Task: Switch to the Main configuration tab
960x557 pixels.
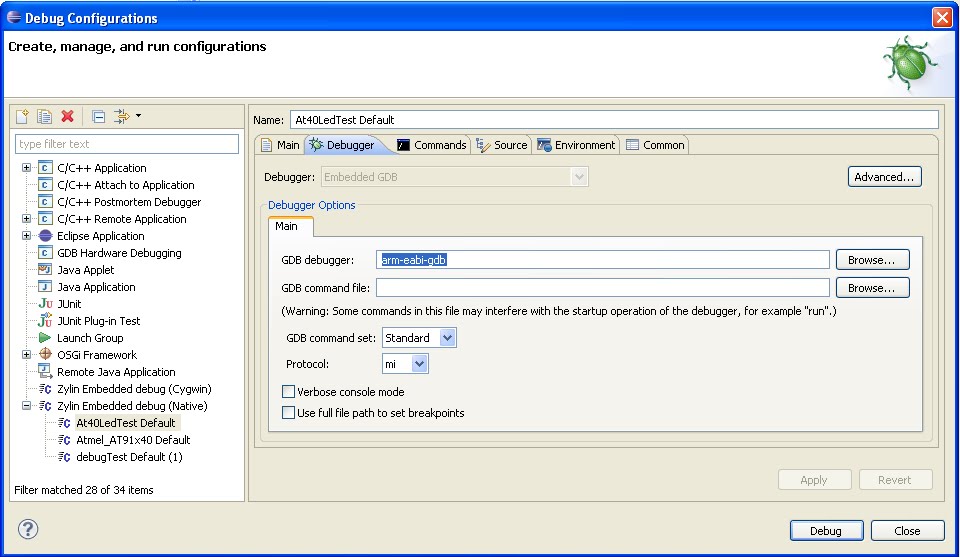Action: pos(280,145)
